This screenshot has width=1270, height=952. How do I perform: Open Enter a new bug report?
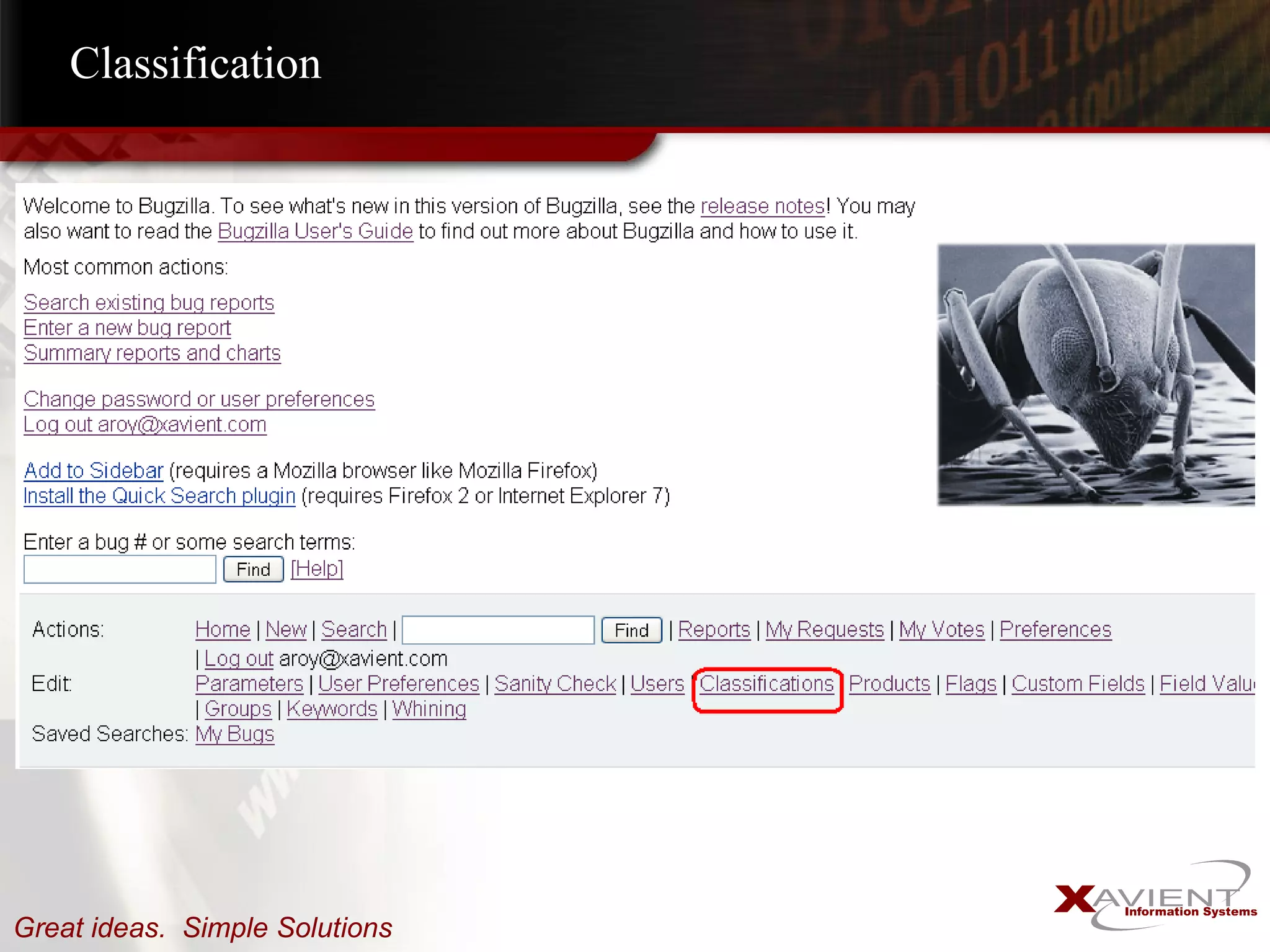[x=127, y=328]
